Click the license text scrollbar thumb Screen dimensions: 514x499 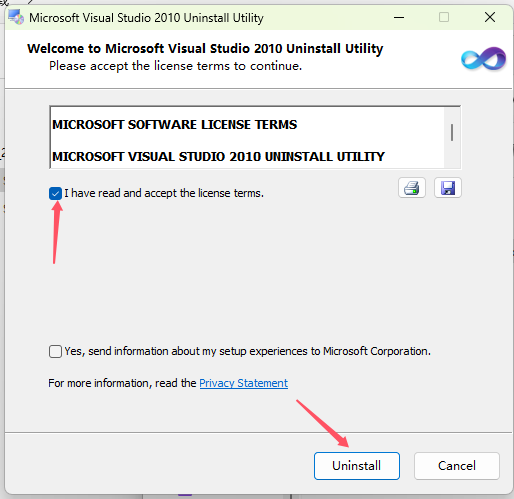coord(452,133)
